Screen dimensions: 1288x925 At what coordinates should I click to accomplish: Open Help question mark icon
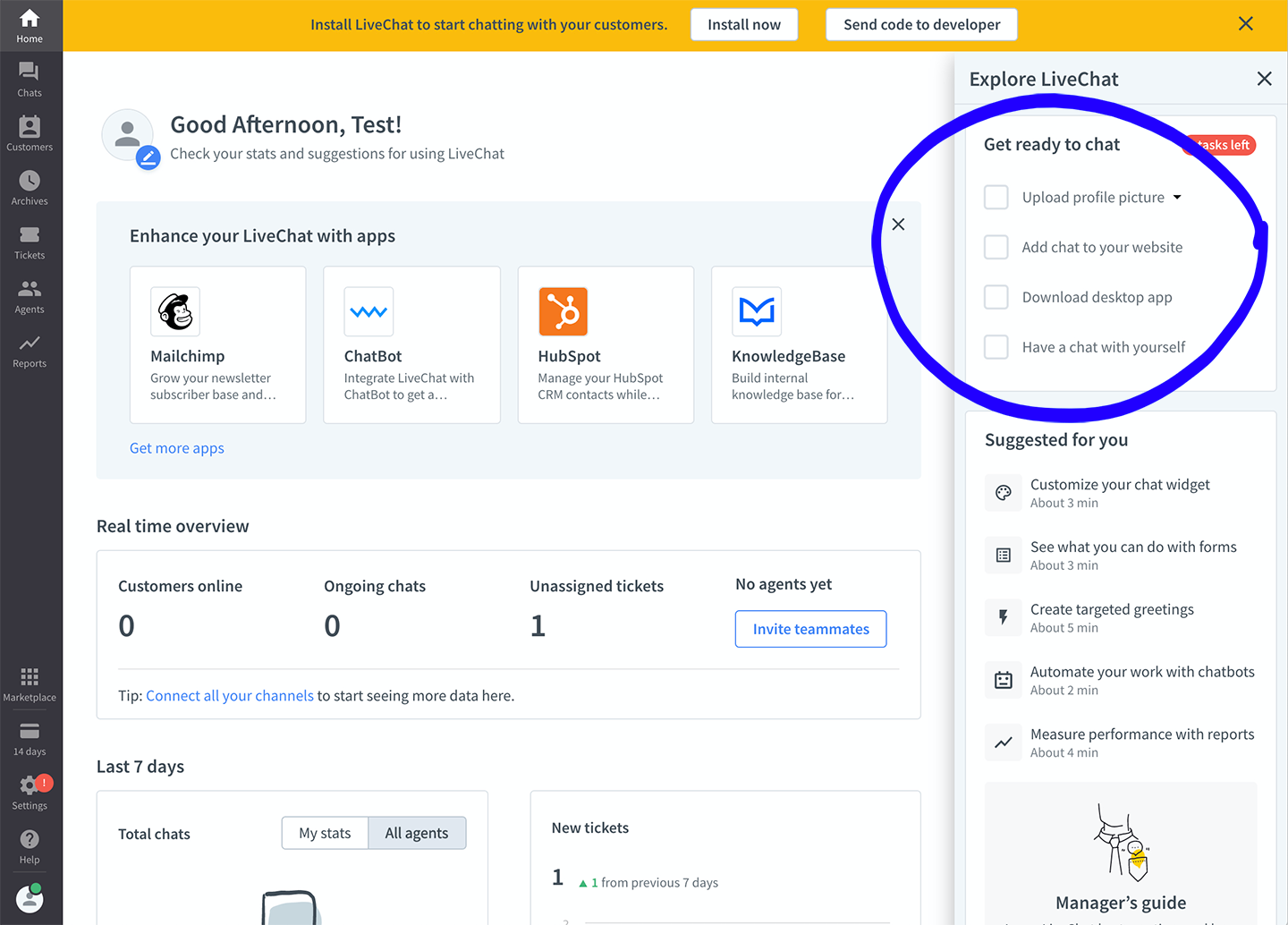(x=30, y=847)
